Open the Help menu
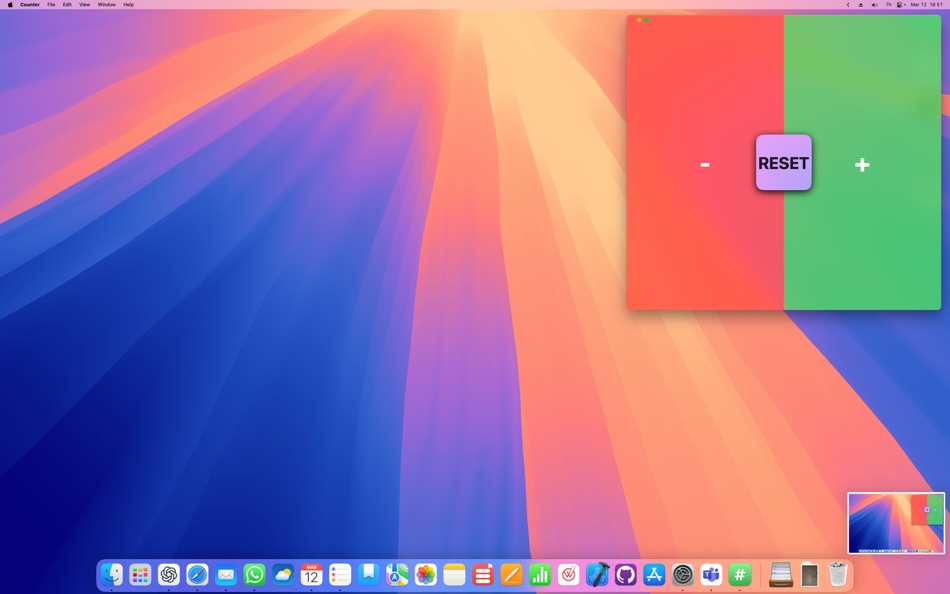Screen dimensions: 950x594 click(x=128, y=4)
